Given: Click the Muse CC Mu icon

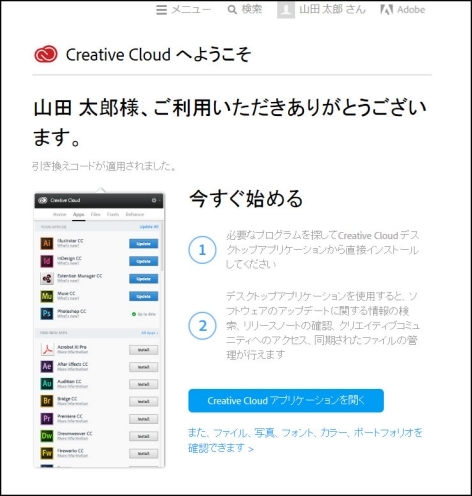Looking at the screenshot, I should 47,296.
